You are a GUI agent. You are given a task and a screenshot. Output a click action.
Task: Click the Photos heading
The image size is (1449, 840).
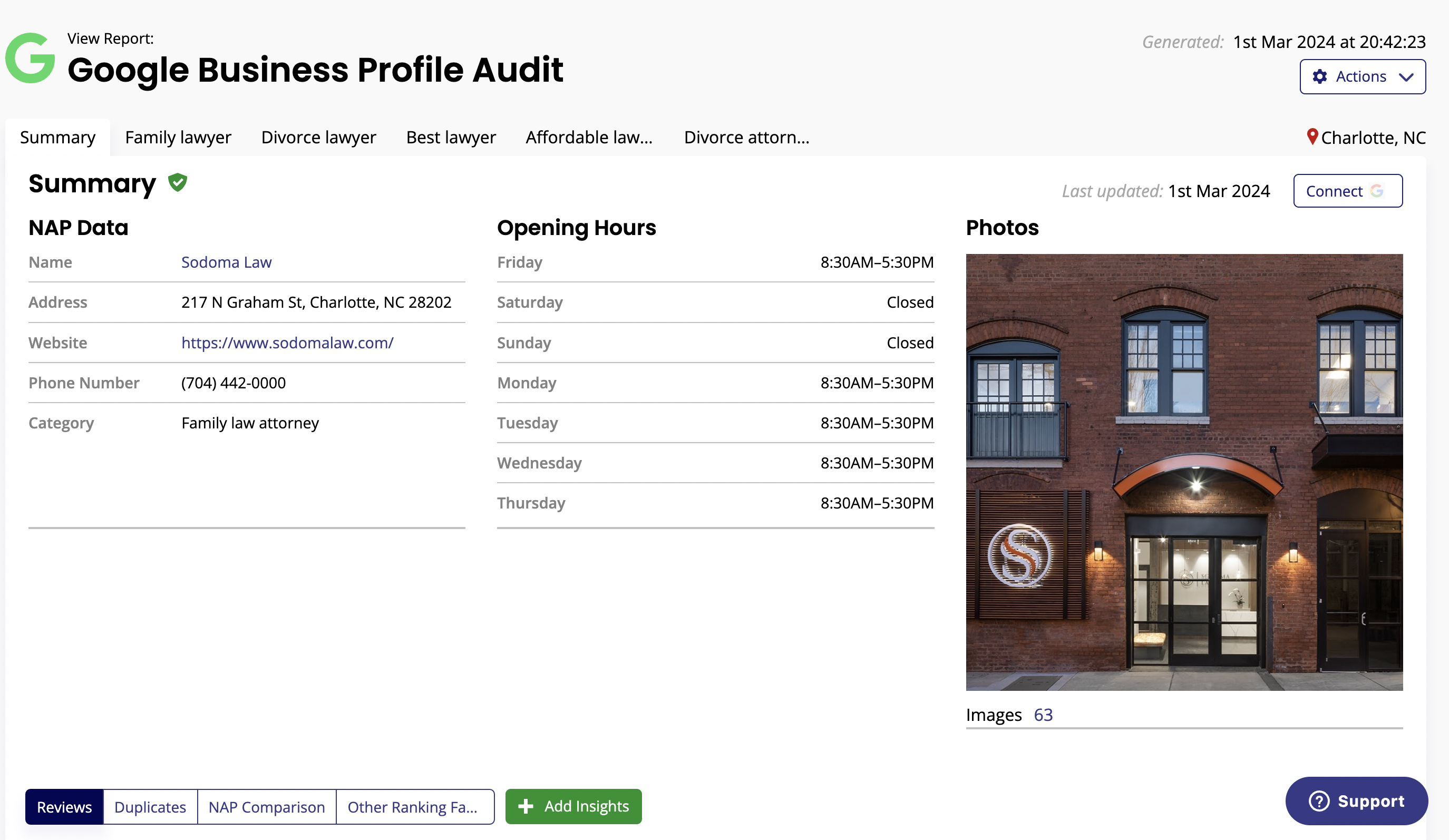tap(1002, 228)
